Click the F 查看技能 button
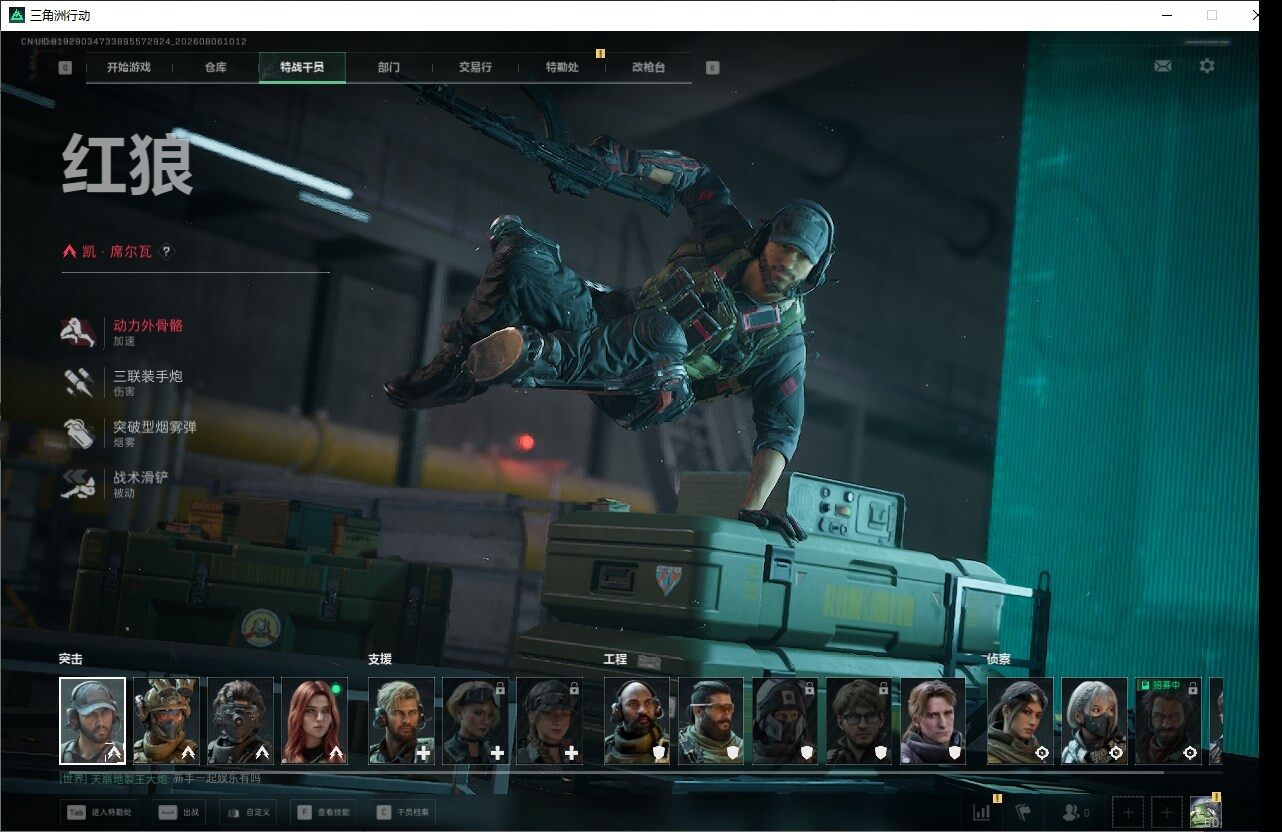Image resolution: width=1282 pixels, height=832 pixels. [324, 813]
